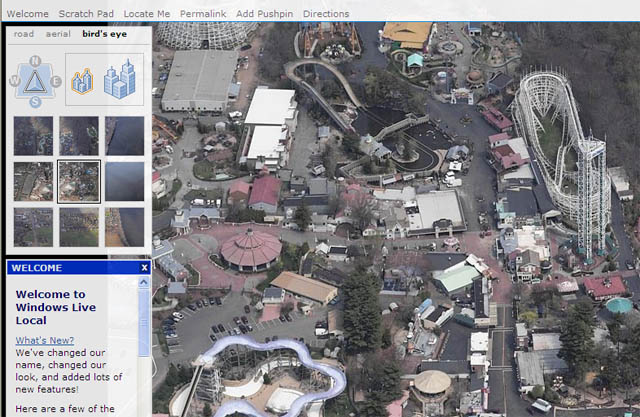Rotate view to West on compass
This screenshot has width=640, height=417.
(x=14, y=81)
